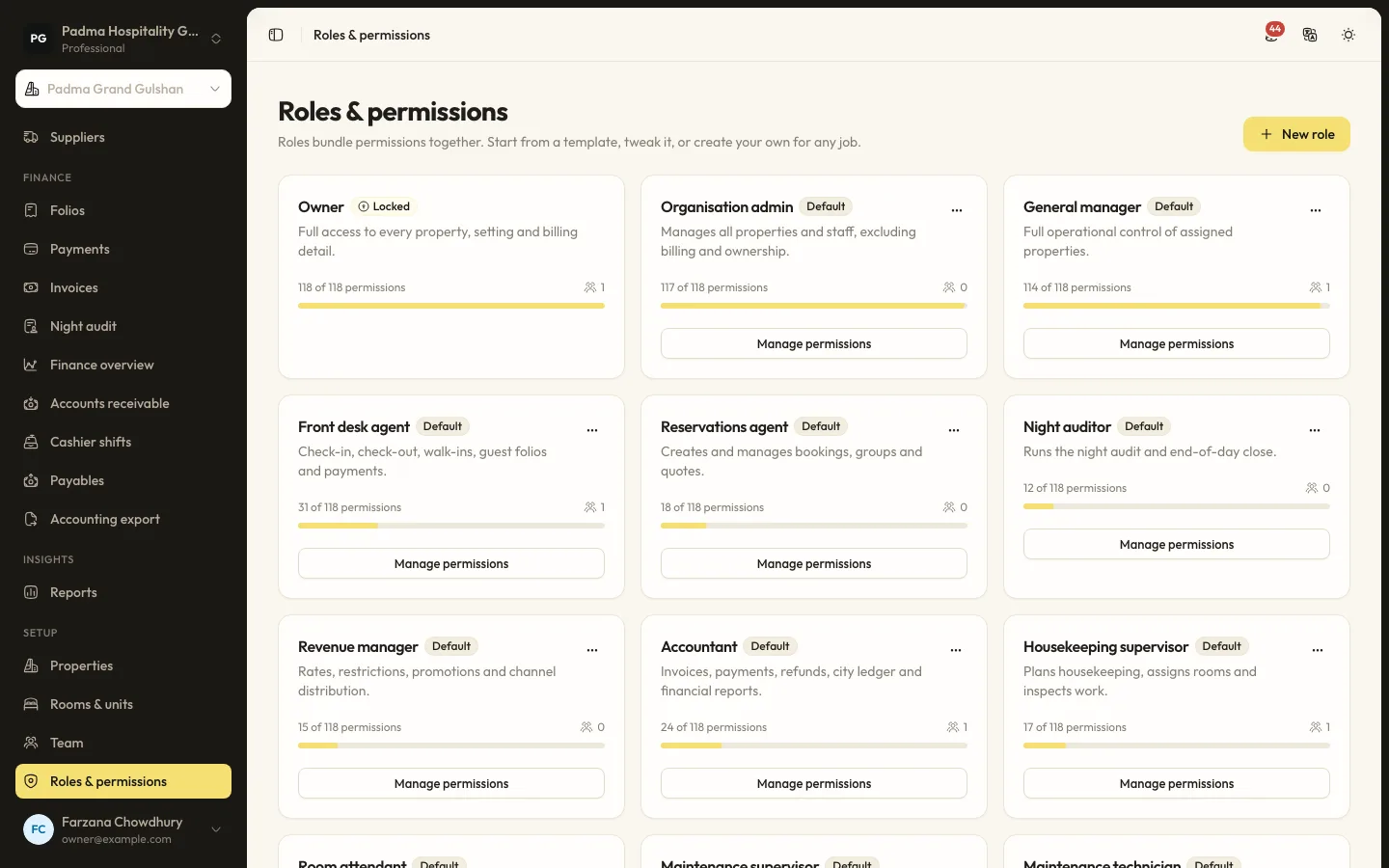Click the Properties building icon
Screen dimensions: 1389x868
click(31, 665)
